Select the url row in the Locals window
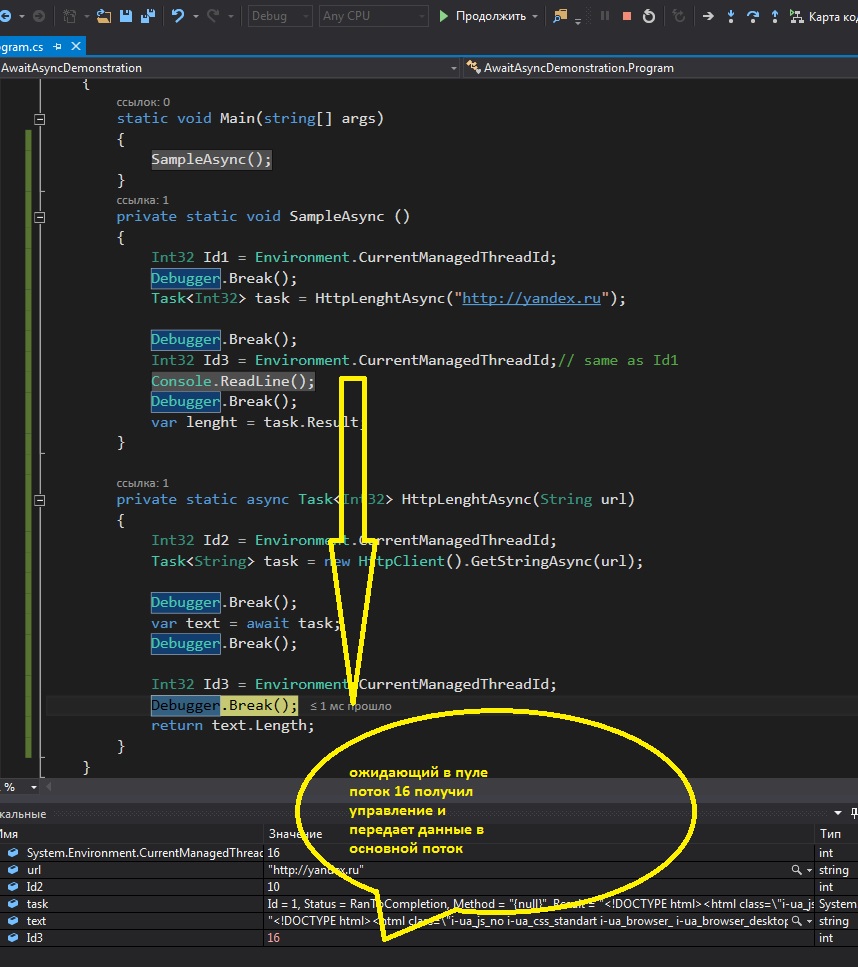 [100, 870]
